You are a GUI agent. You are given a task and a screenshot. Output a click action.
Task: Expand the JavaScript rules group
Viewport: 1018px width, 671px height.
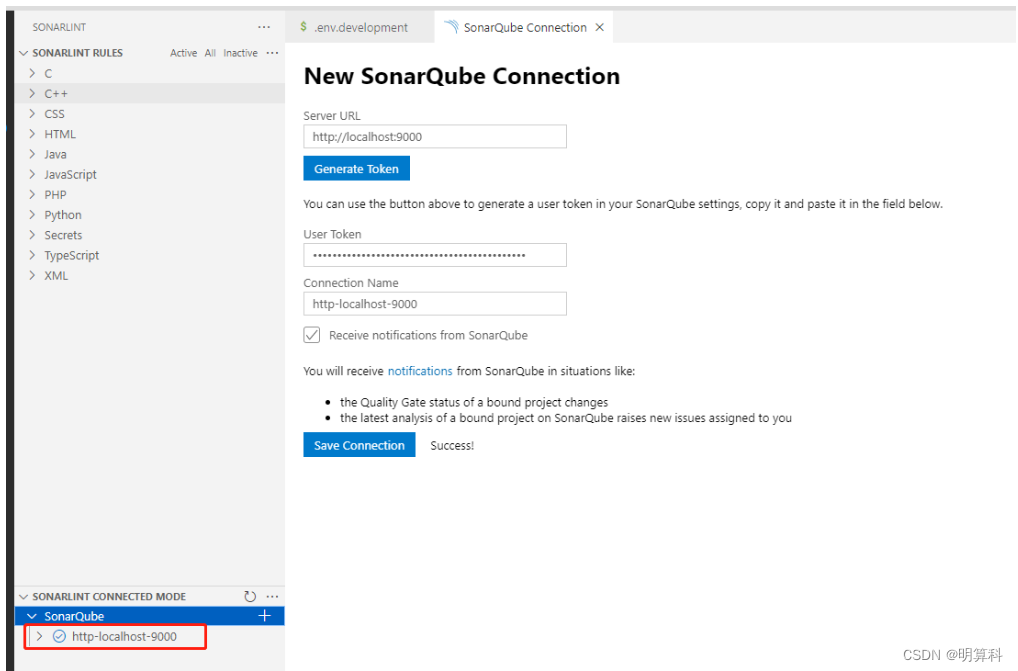[32, 174]
